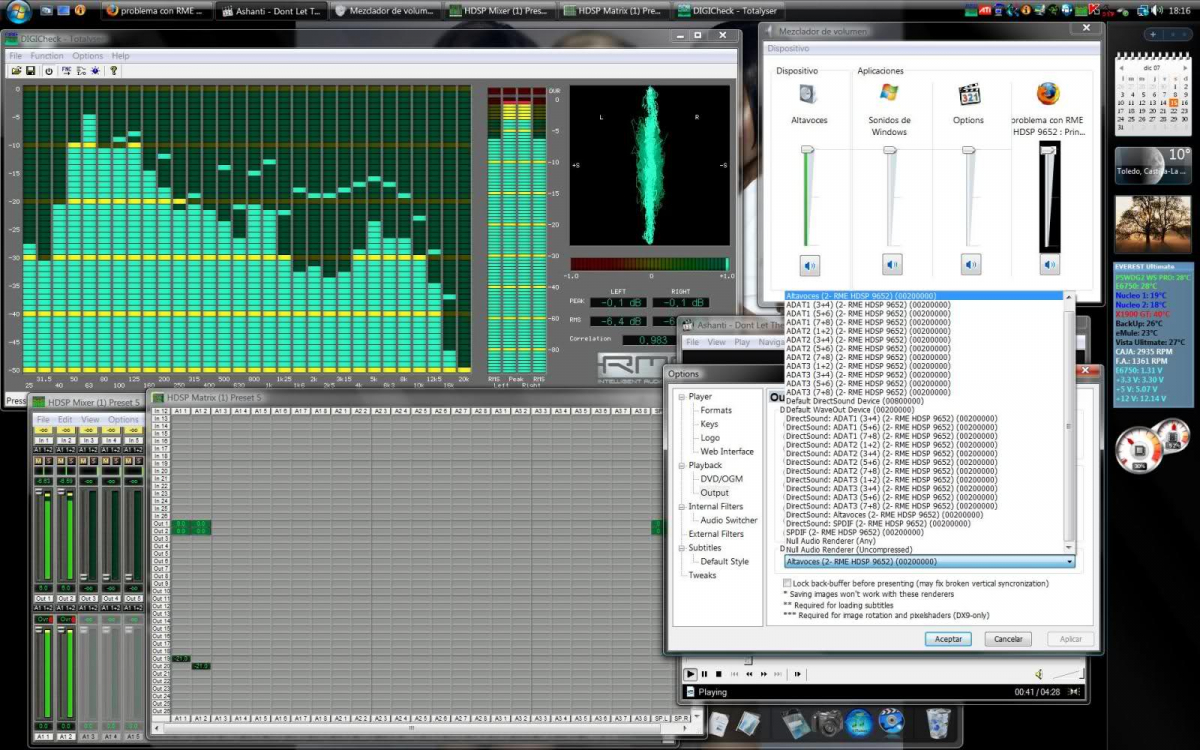Click the question mark help icon in DIGICheck
The image size is (1200, 750).
pyautogui.click(x=114, y=71)
